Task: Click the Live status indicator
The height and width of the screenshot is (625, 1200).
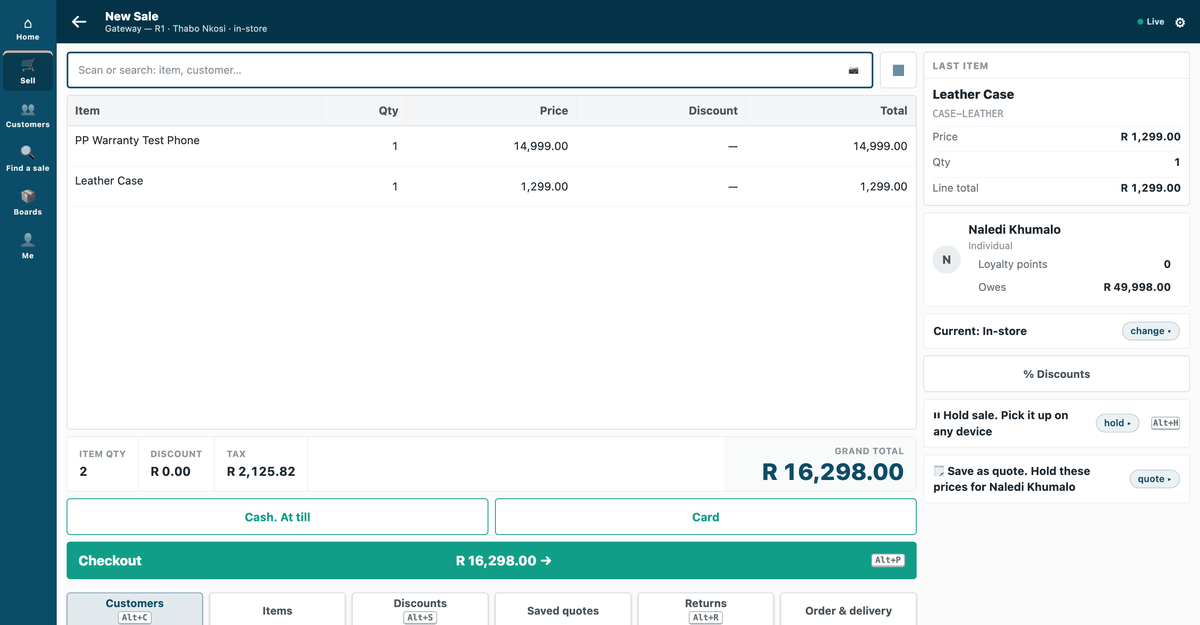Action: click(1151, 22)
